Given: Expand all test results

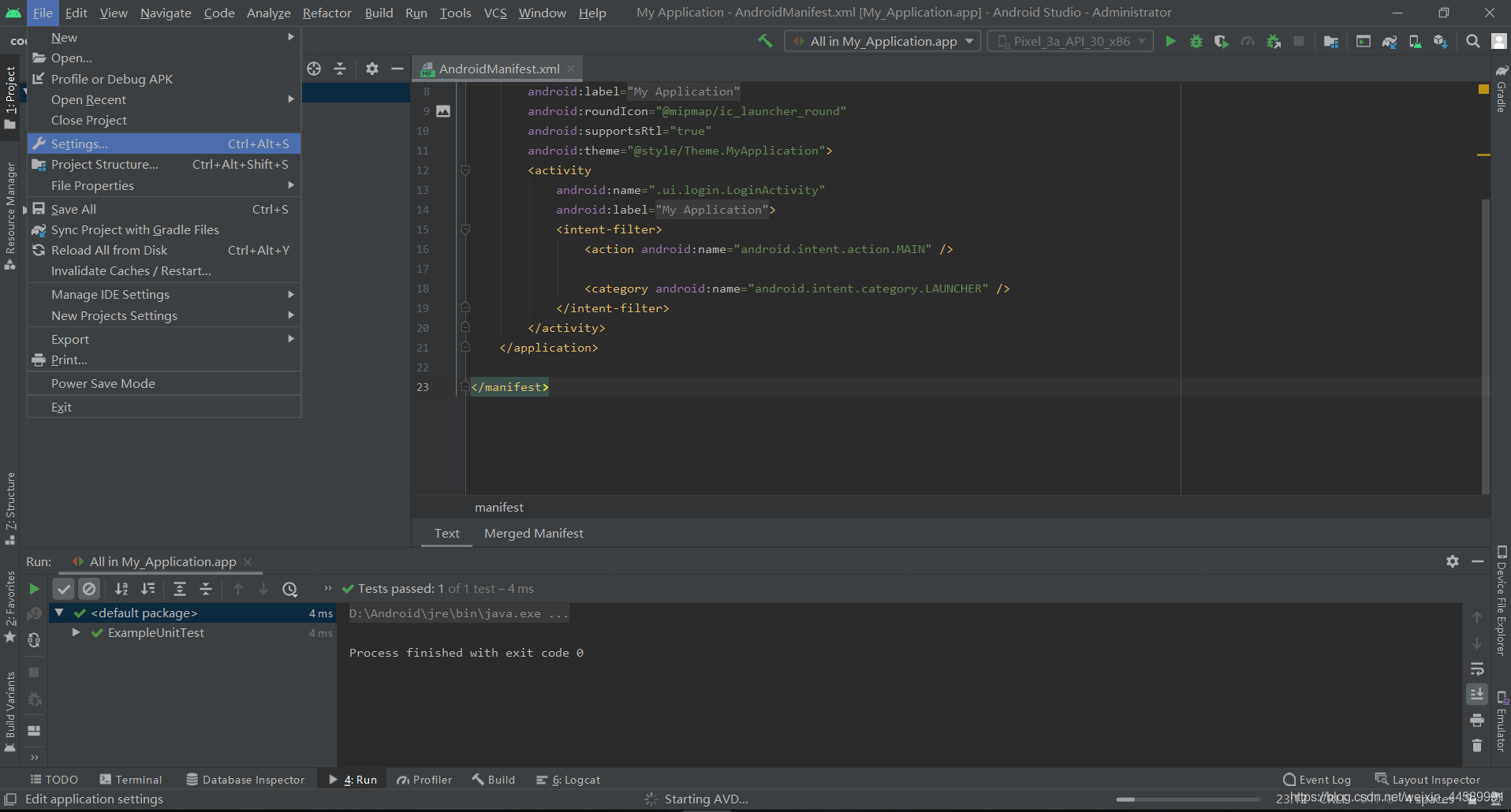Looking at the screenshot, I should coord(180,589).
